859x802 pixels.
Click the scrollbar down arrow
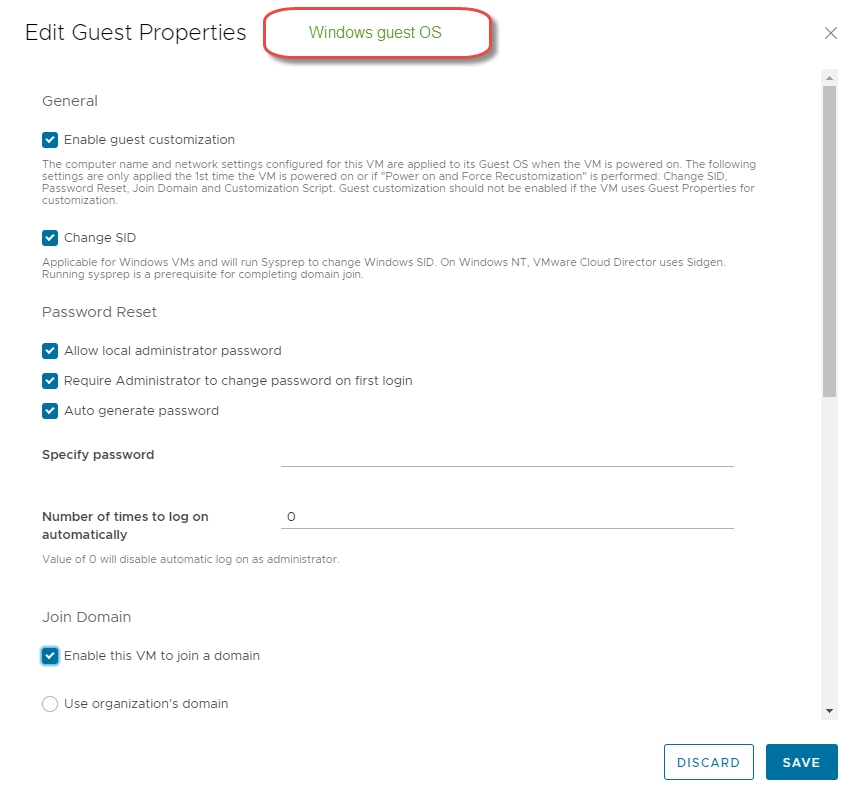[x=829, y=710]
